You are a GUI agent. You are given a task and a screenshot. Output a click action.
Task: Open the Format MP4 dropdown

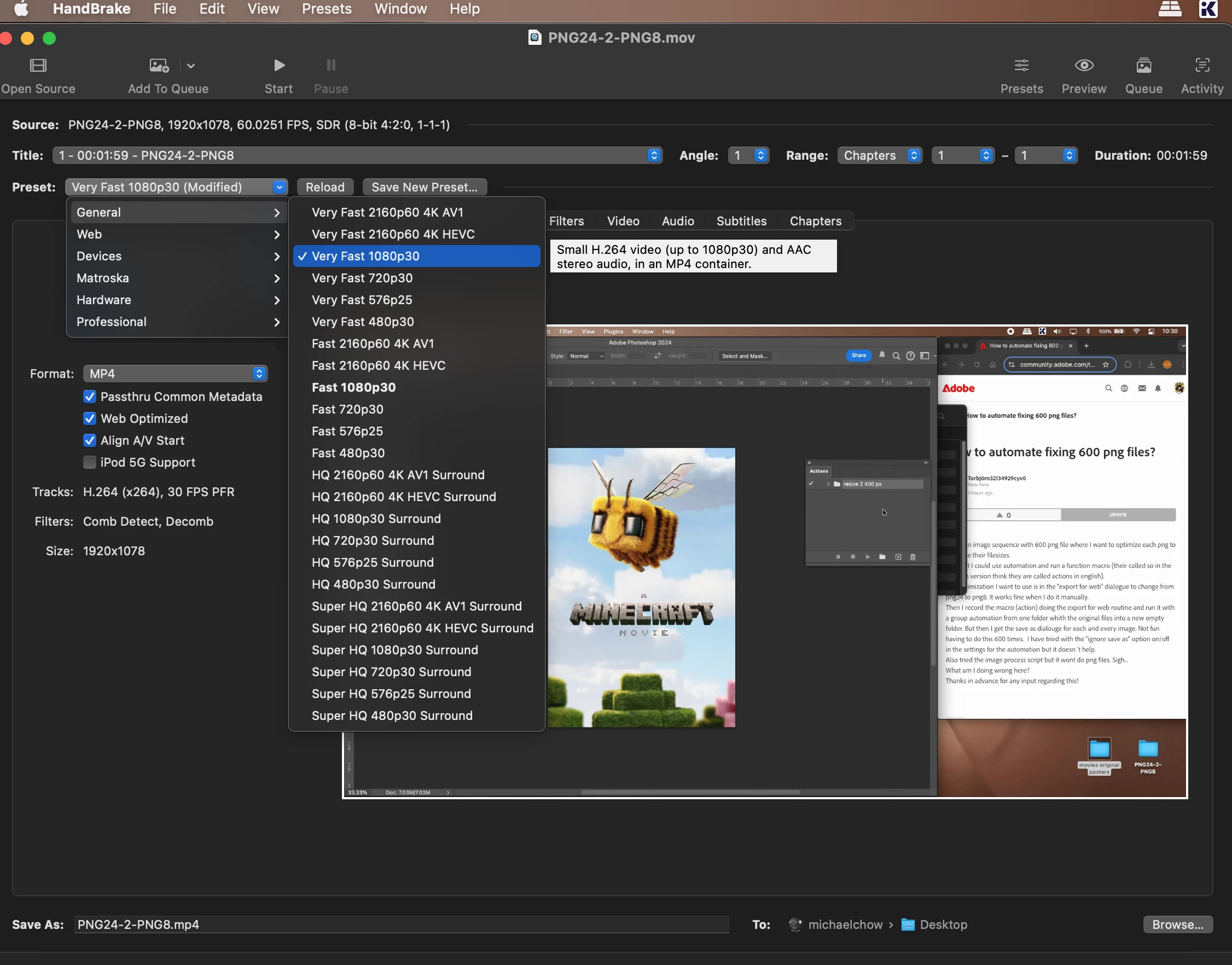[175, 374]
